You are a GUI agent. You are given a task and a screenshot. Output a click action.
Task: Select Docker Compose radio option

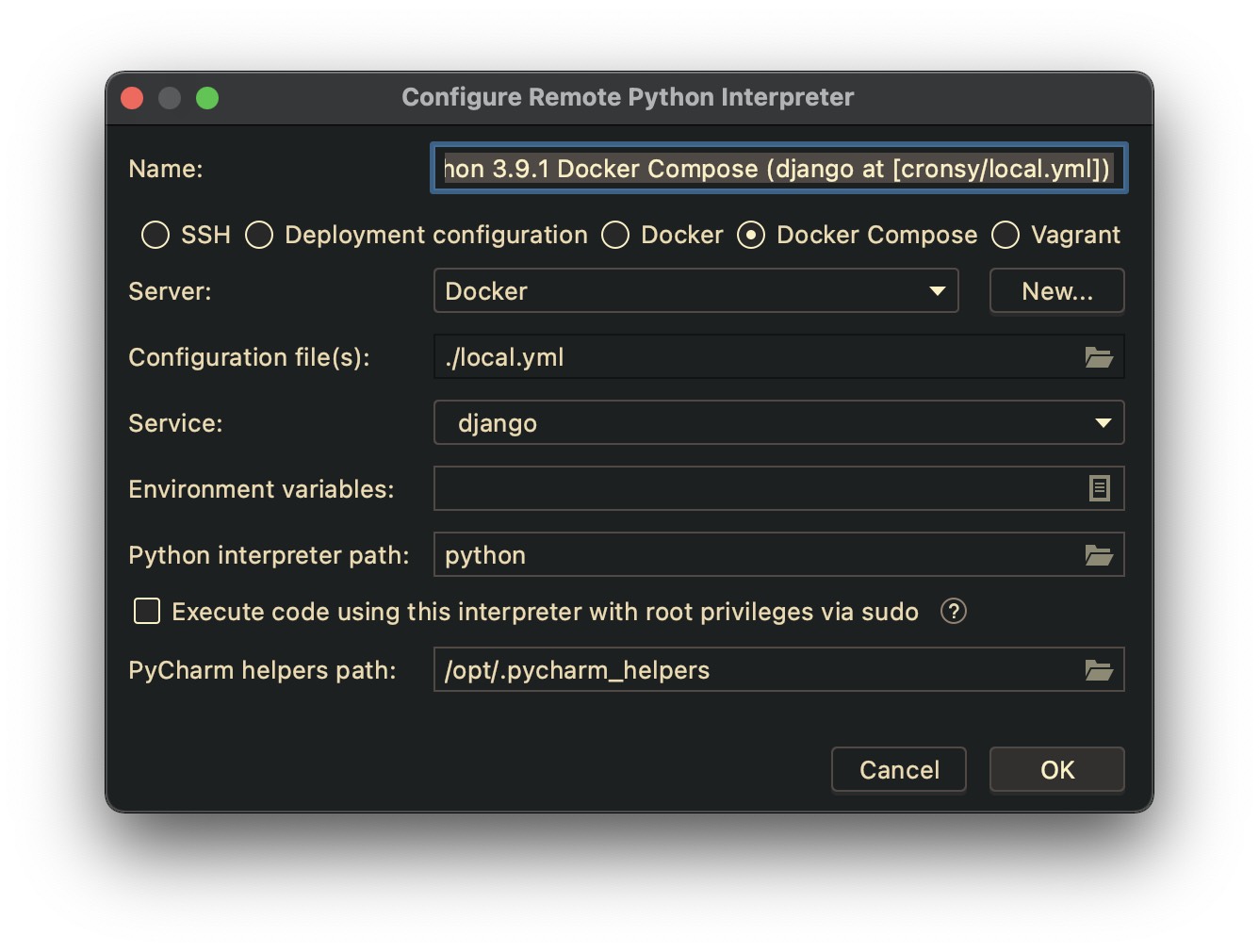click(751, 235)
